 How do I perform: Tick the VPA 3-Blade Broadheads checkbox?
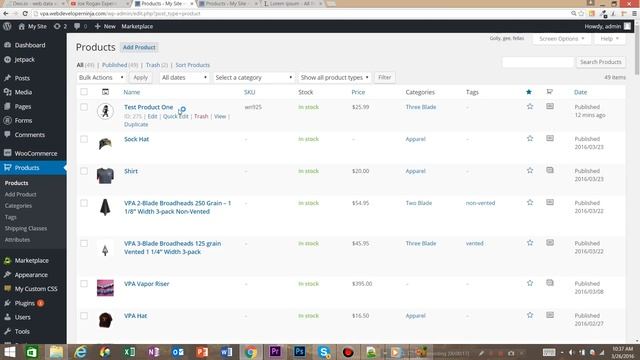[x=84, y=243]
